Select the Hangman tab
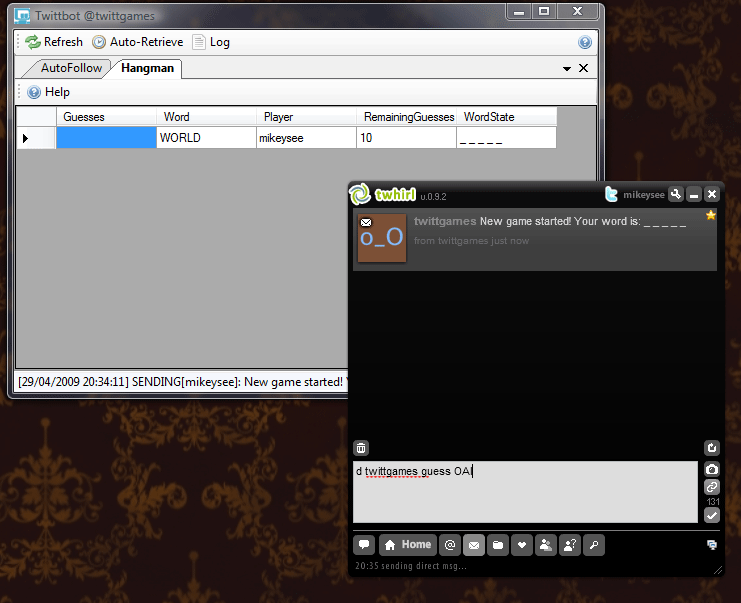The width and height of the screenshot is (741, 603). click(147, 68)
